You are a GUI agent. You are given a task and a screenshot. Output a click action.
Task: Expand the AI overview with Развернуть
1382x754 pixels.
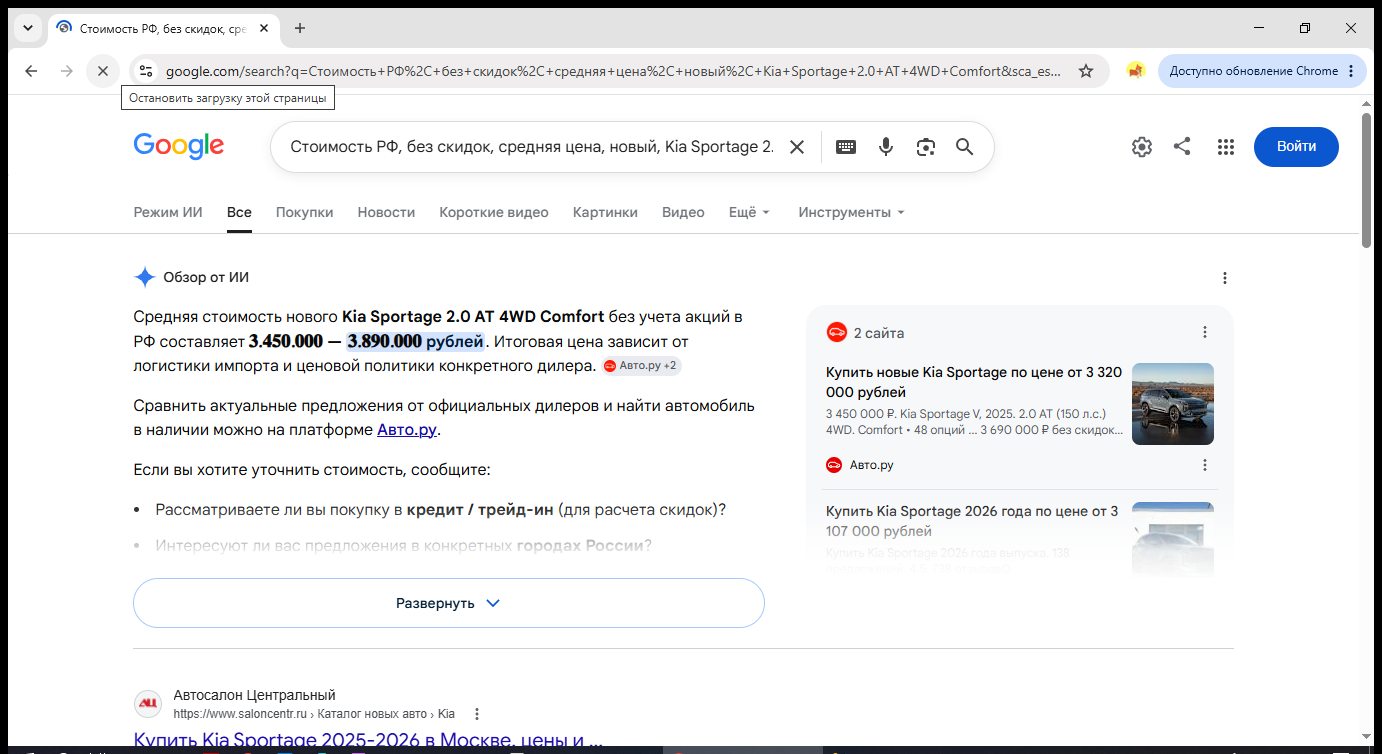pos(449,603)
